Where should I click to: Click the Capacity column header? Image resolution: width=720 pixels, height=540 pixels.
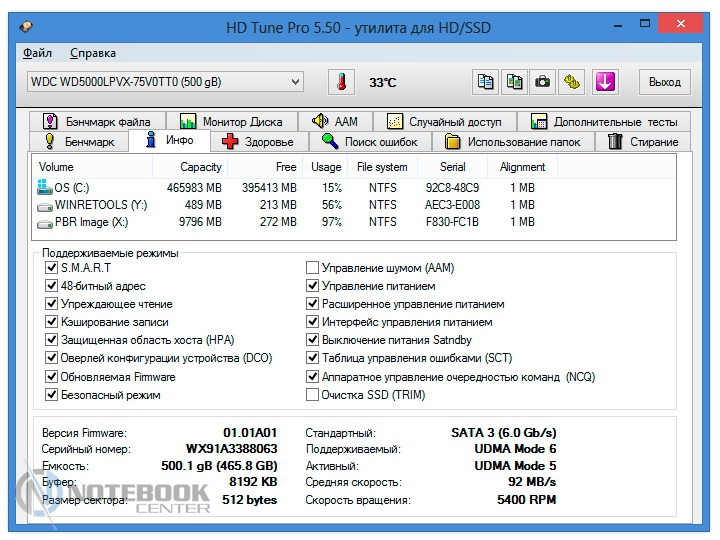[200, 167]
